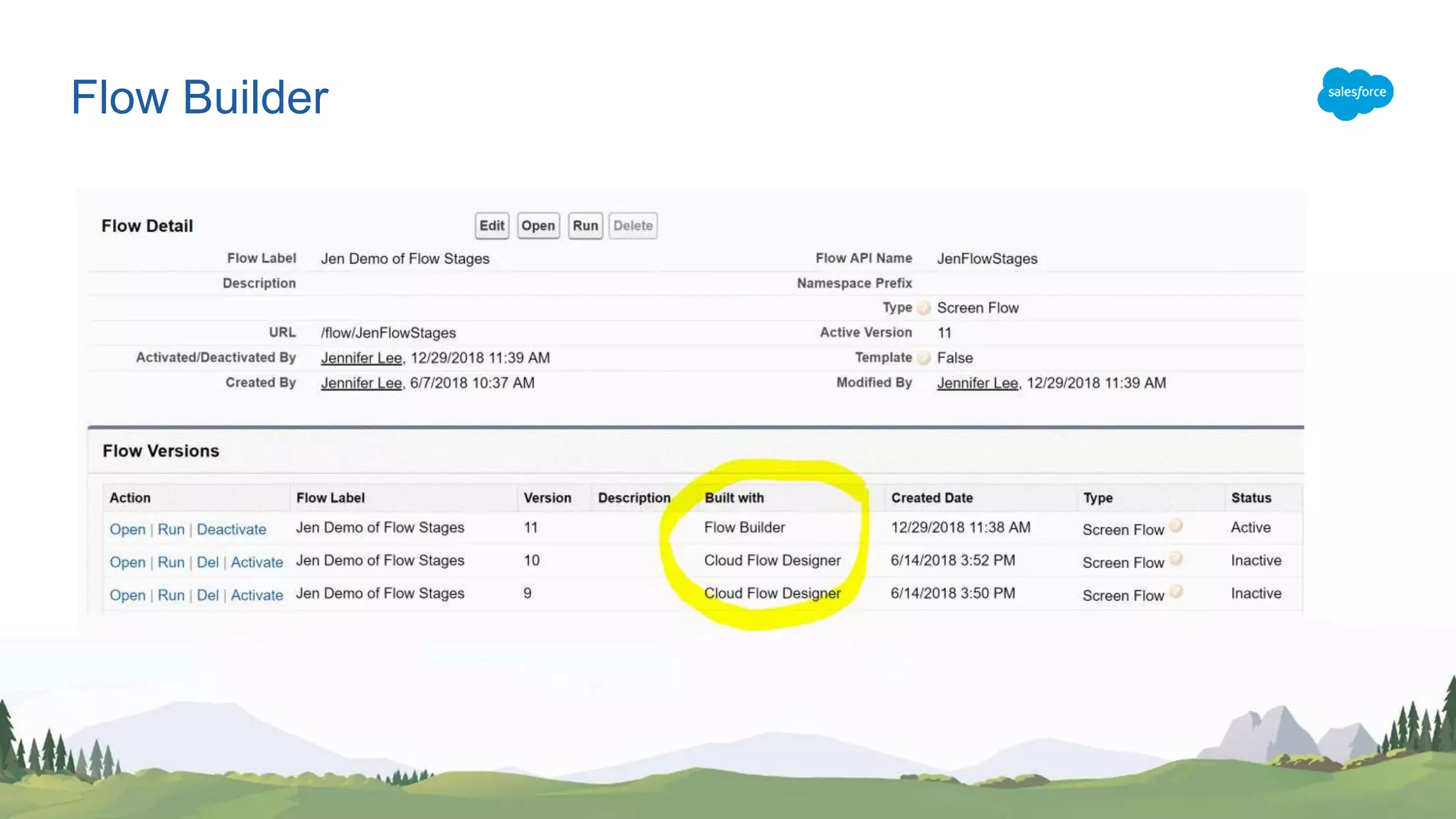1456x819 pixels.
Task: Open Jennifer Lee link in Modified By
Action: tap(978, 383)
